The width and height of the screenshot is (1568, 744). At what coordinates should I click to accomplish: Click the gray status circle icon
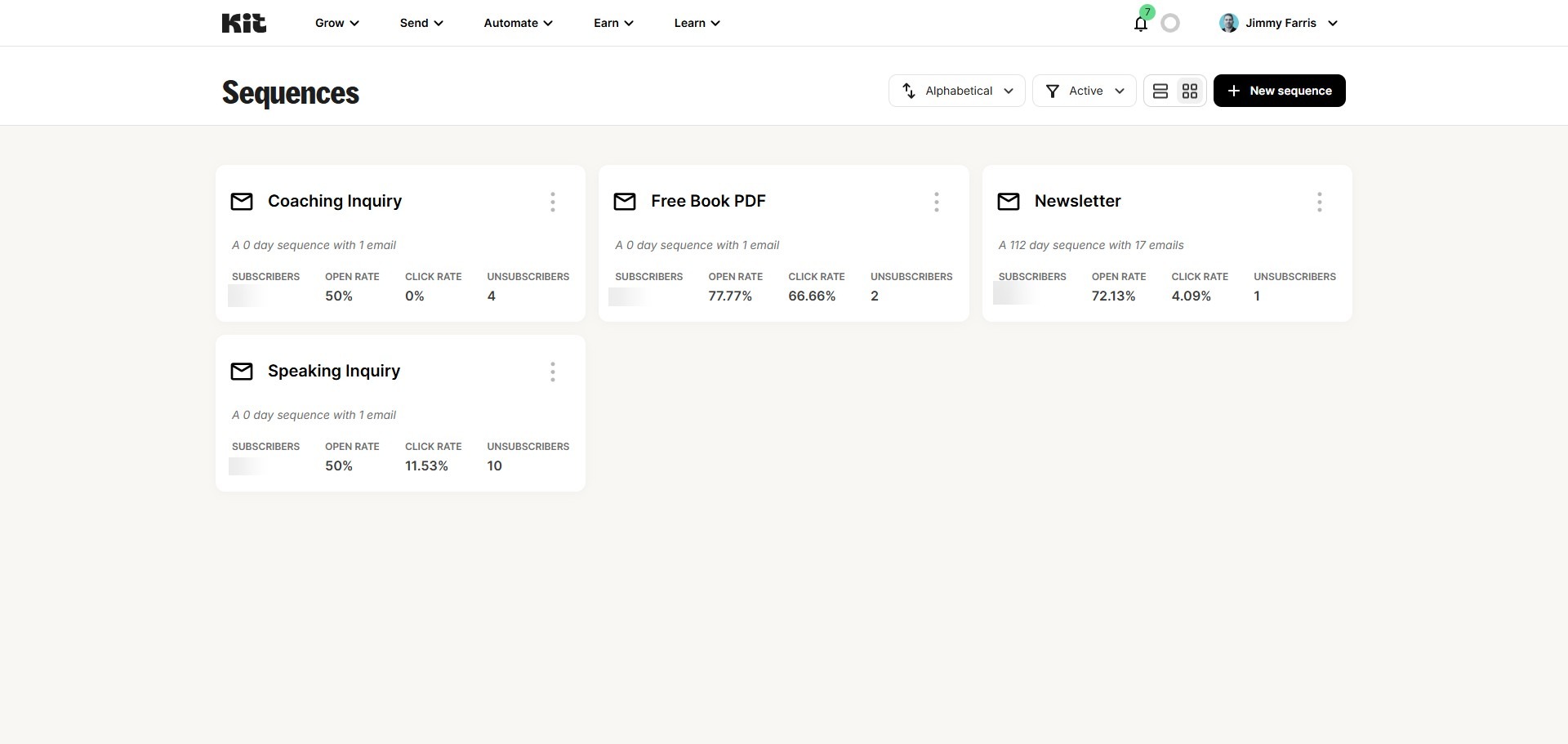pyautogui.click(x=1170, y=24)
